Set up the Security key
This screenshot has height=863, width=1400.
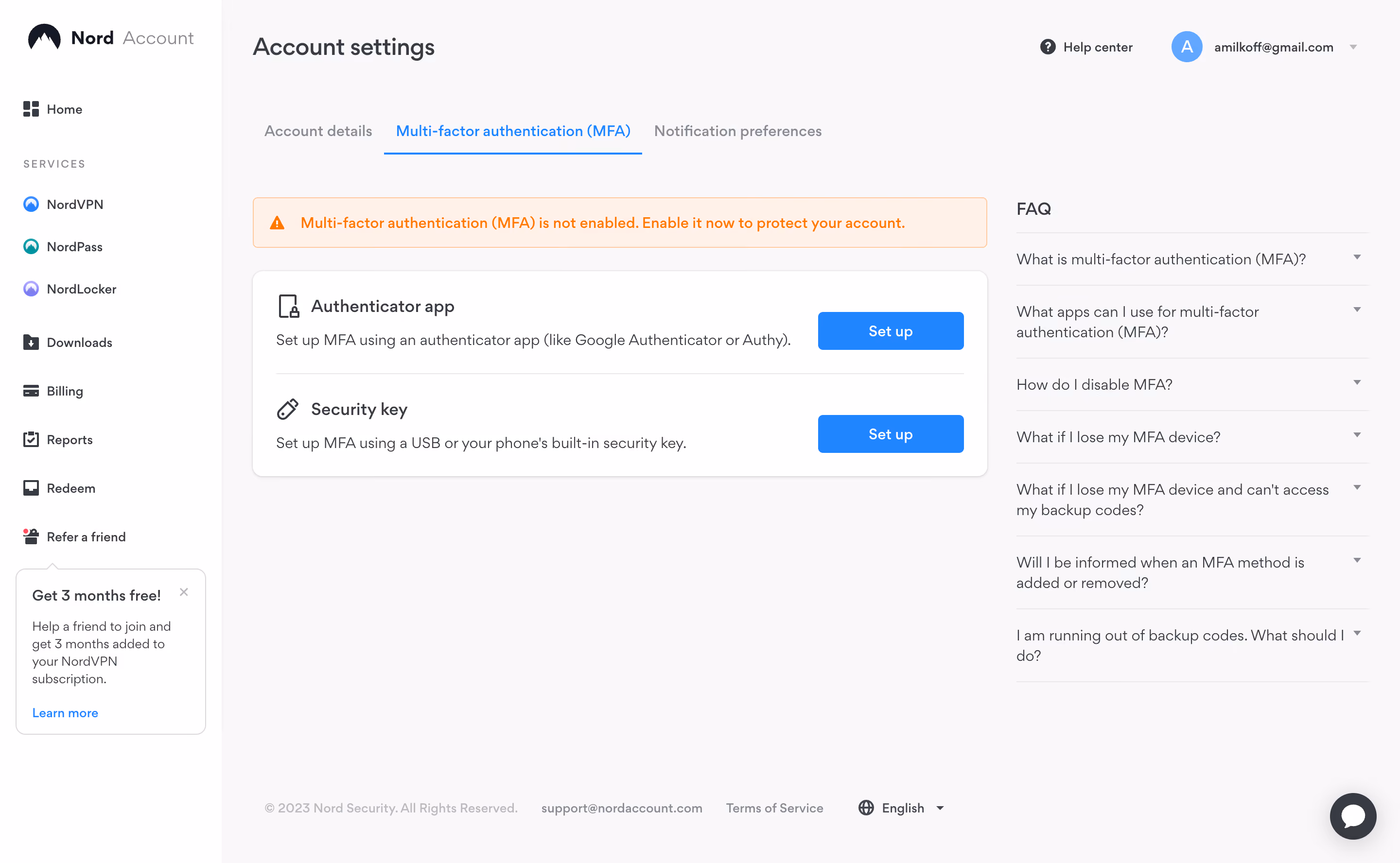tap(891, 434)
